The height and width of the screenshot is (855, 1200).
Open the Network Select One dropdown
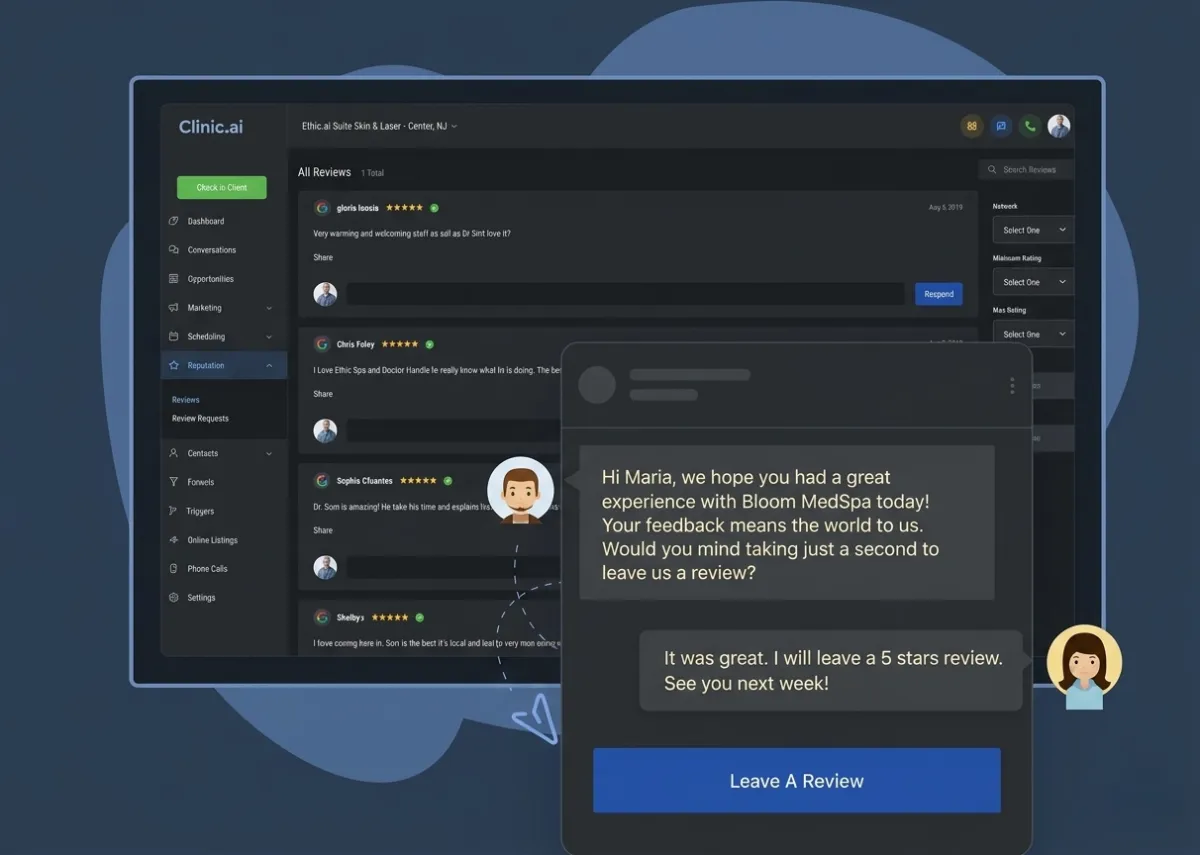(1033, 230)
